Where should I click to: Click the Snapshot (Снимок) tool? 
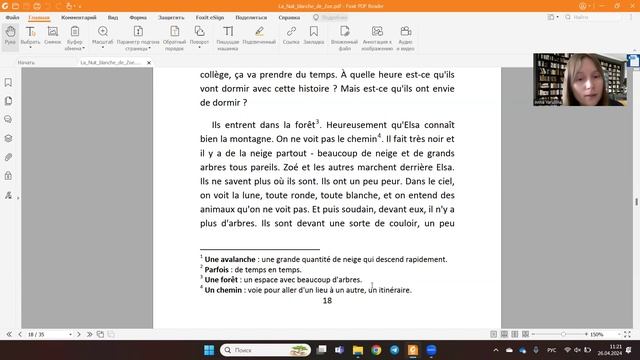[x=53, y=36]
